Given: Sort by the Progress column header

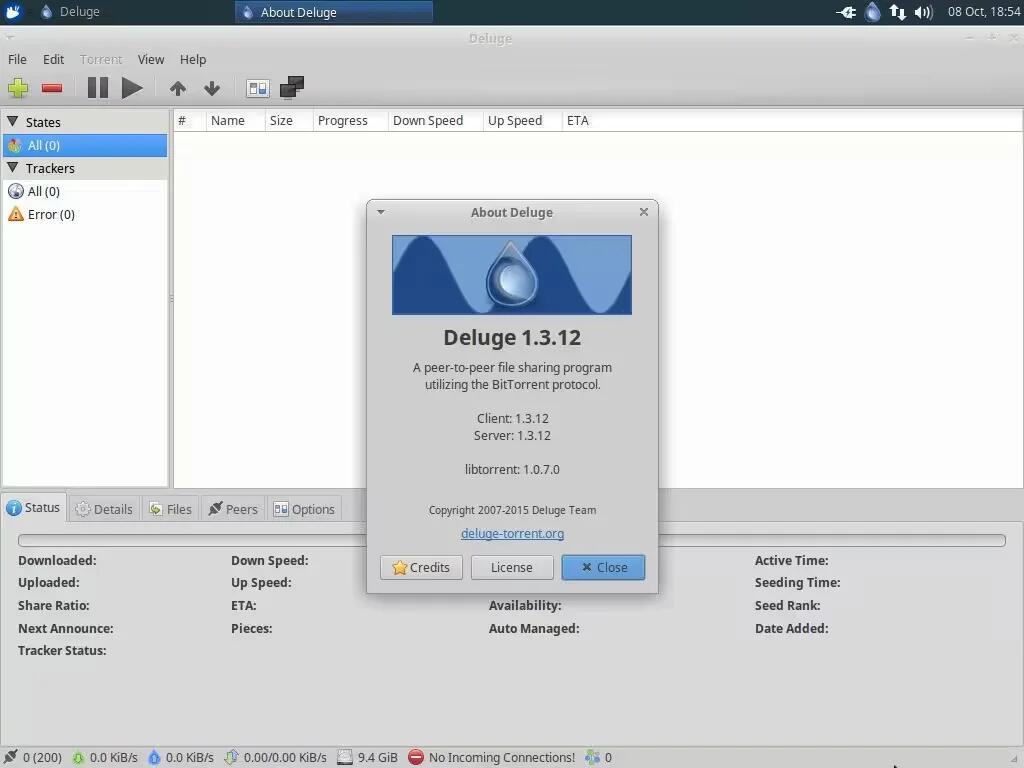Looking at the screenshot, I should tap(351, 121).
